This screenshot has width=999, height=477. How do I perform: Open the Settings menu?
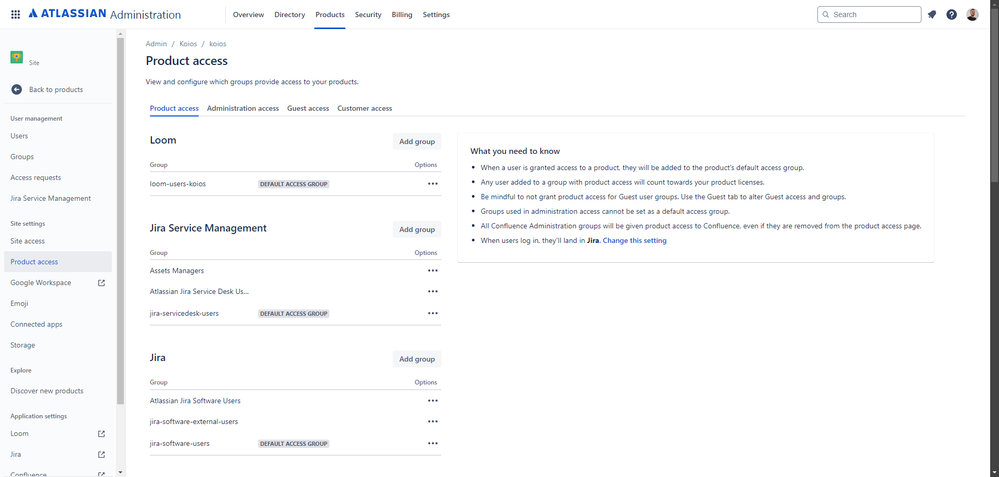tap(436, 15)
